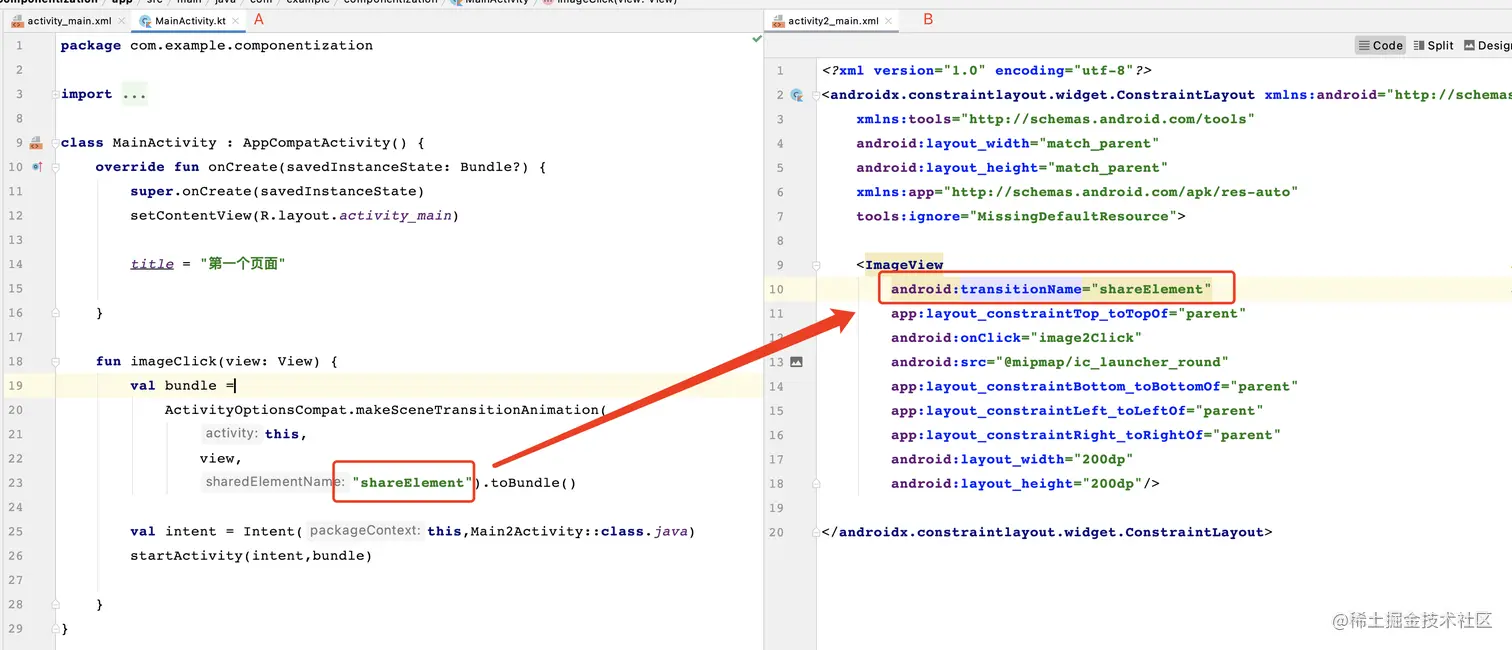Close the activity_main.xml editor tab
The width and height of the screenshot is (1512, 650).
pyautogui.click(x=122, y=21)
